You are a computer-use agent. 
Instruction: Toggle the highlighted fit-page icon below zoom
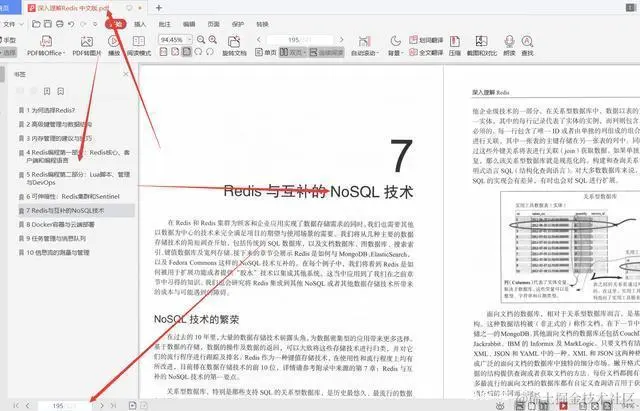coord(187,52)
